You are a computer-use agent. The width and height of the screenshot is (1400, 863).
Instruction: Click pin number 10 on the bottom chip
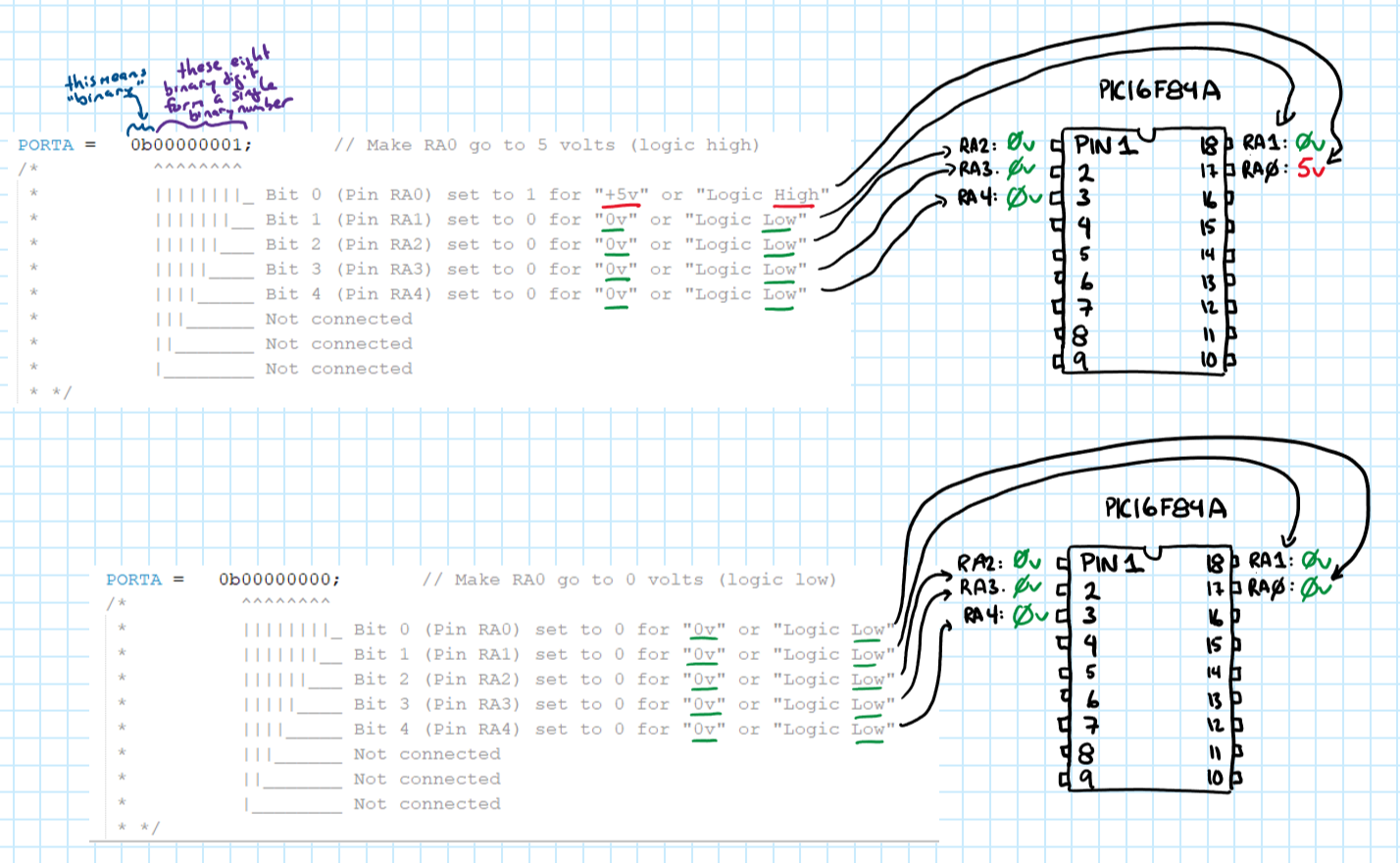coord(1216,778)
